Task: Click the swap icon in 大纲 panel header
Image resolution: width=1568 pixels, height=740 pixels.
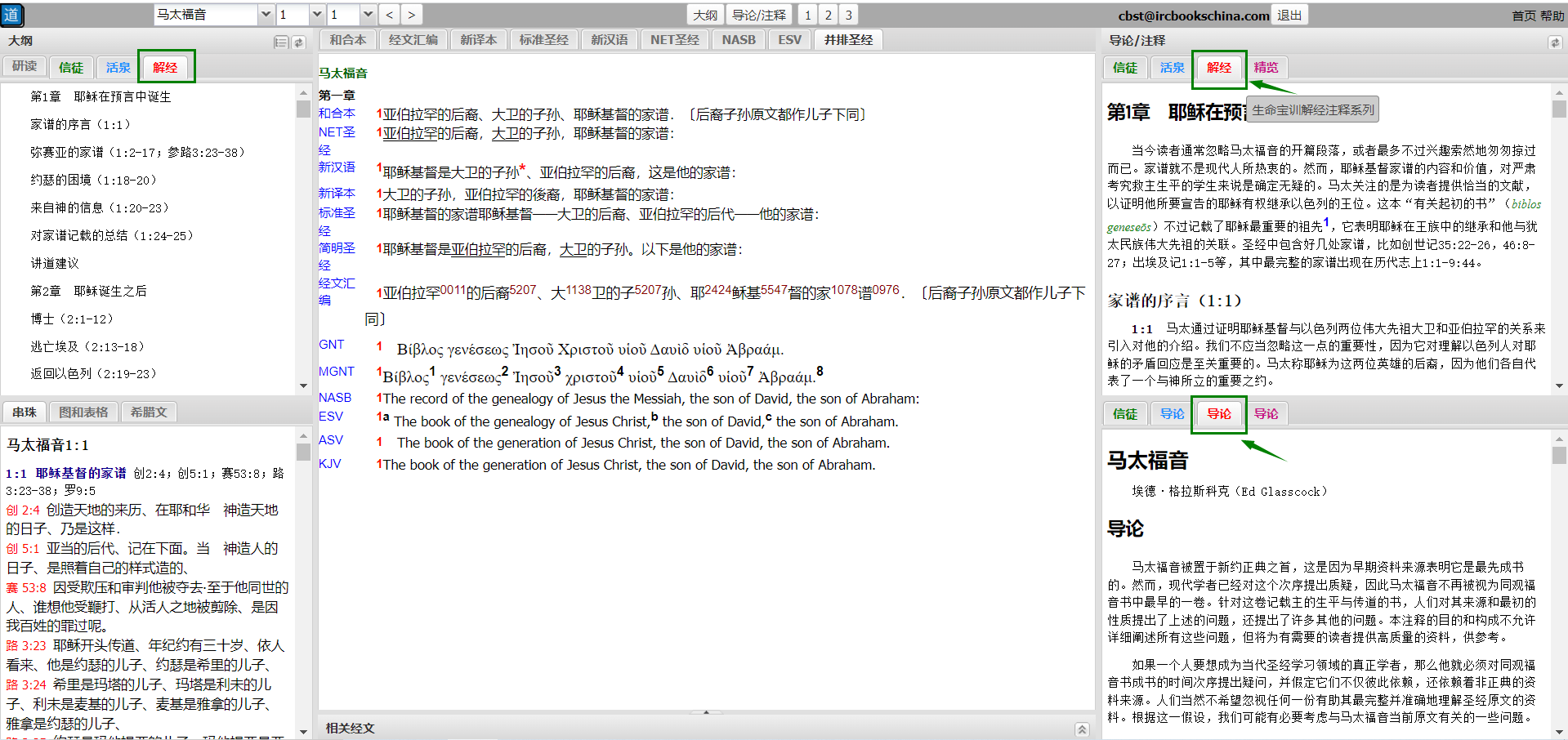Action: tap(298, 42)
